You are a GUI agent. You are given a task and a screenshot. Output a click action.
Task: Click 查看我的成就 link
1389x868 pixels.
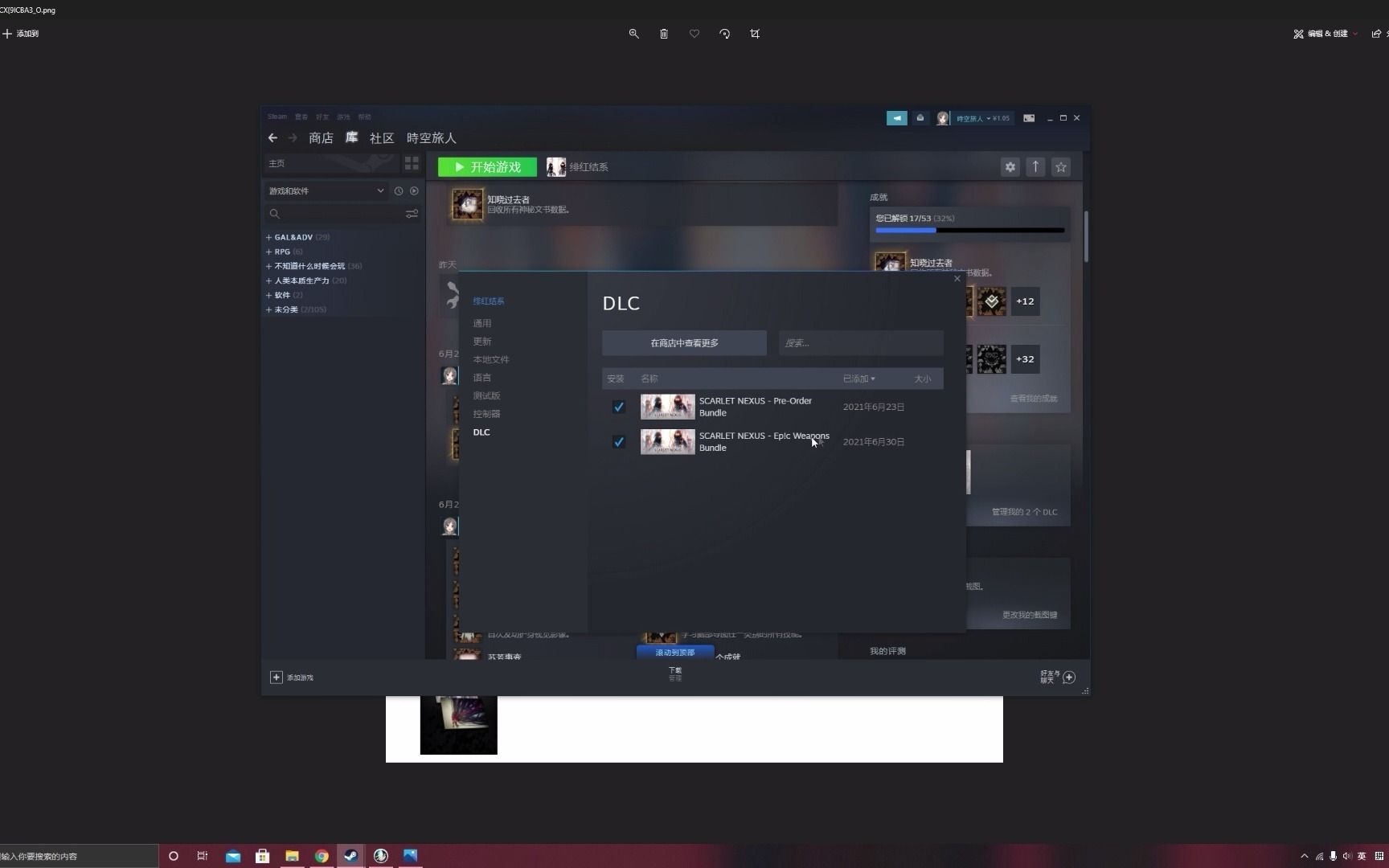tap(1034, 399)
